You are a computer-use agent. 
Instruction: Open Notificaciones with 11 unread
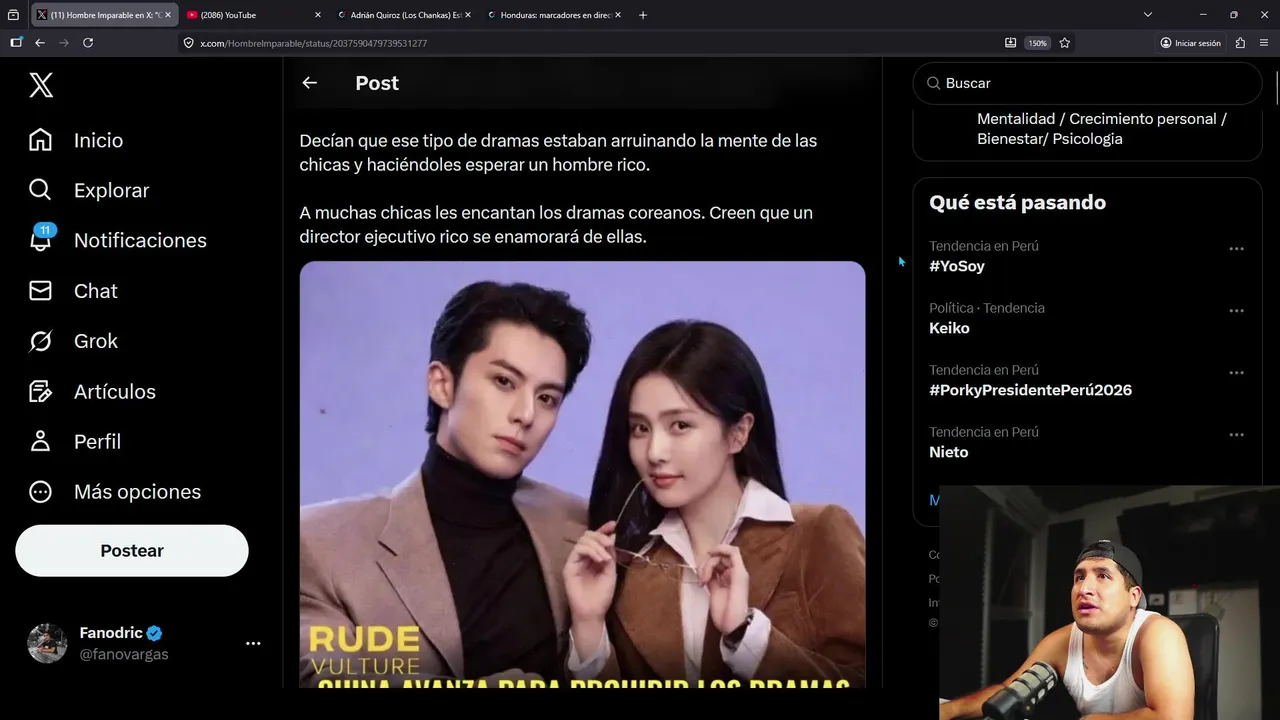117,240
